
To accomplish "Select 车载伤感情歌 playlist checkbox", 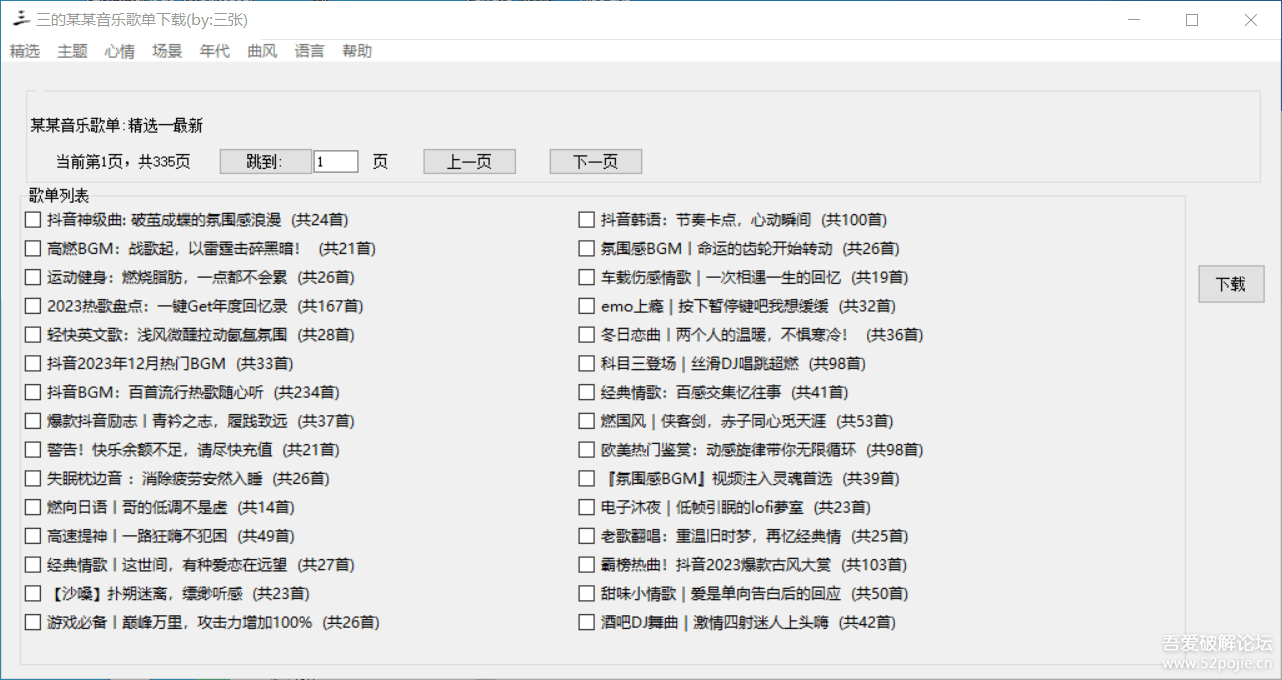I will click(x=587, y=278).
